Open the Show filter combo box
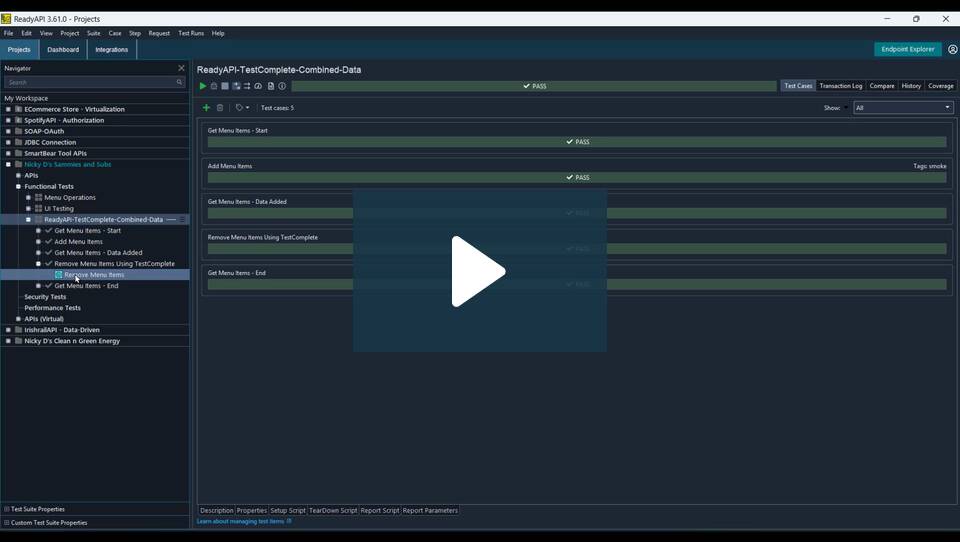The width and height of the screenshot is (960, 542). coord(902,108)
